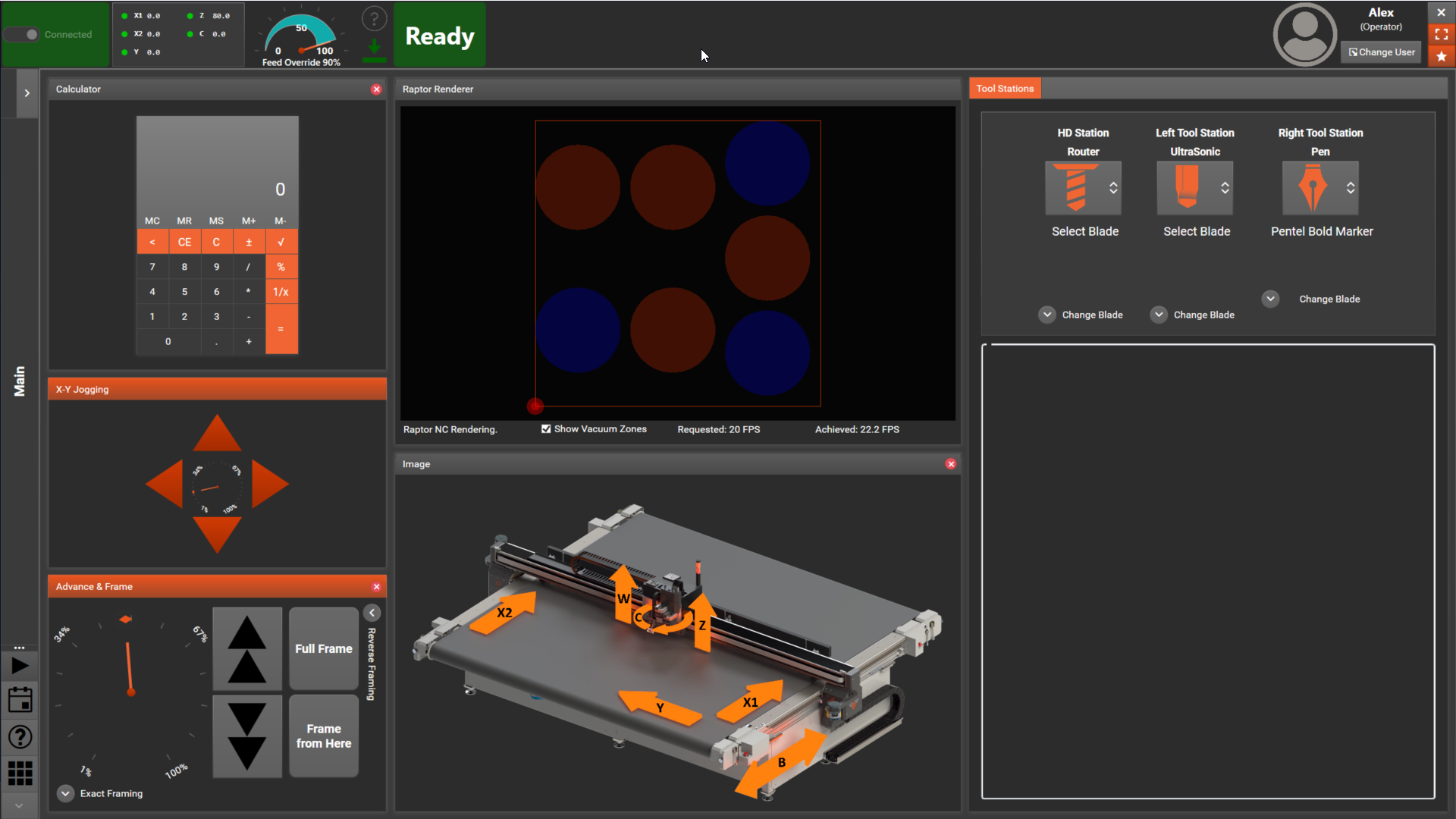Uncheck Show Vacuum Zones checkbox

tap(546, 429)
